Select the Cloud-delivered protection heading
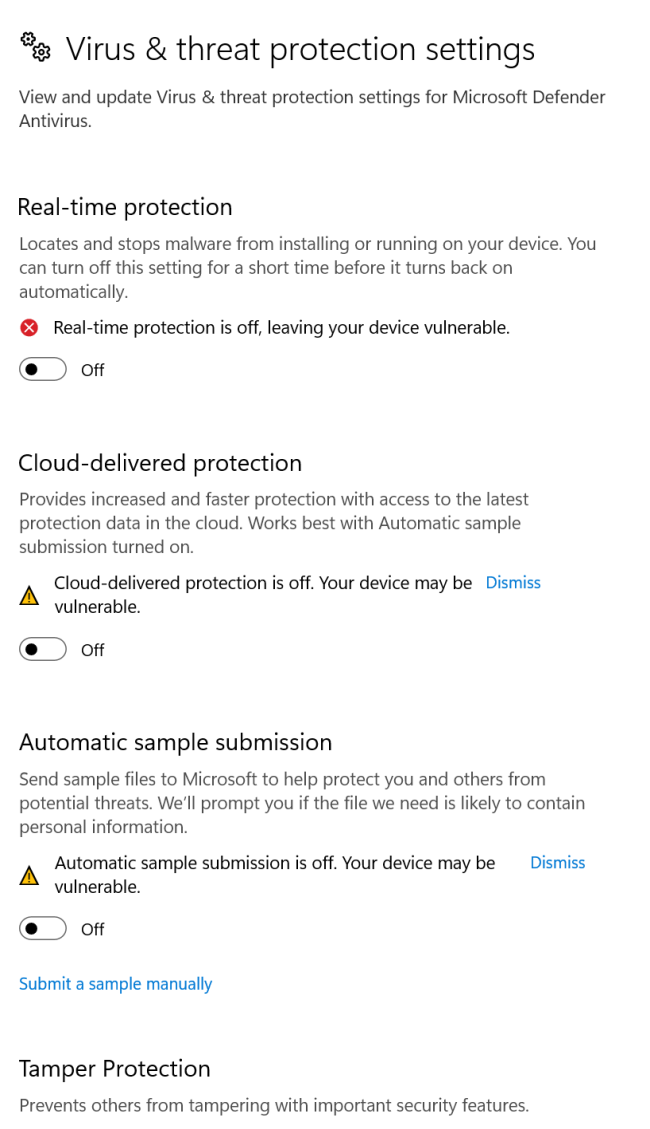650x1129 pixels. tap(160, 463)
